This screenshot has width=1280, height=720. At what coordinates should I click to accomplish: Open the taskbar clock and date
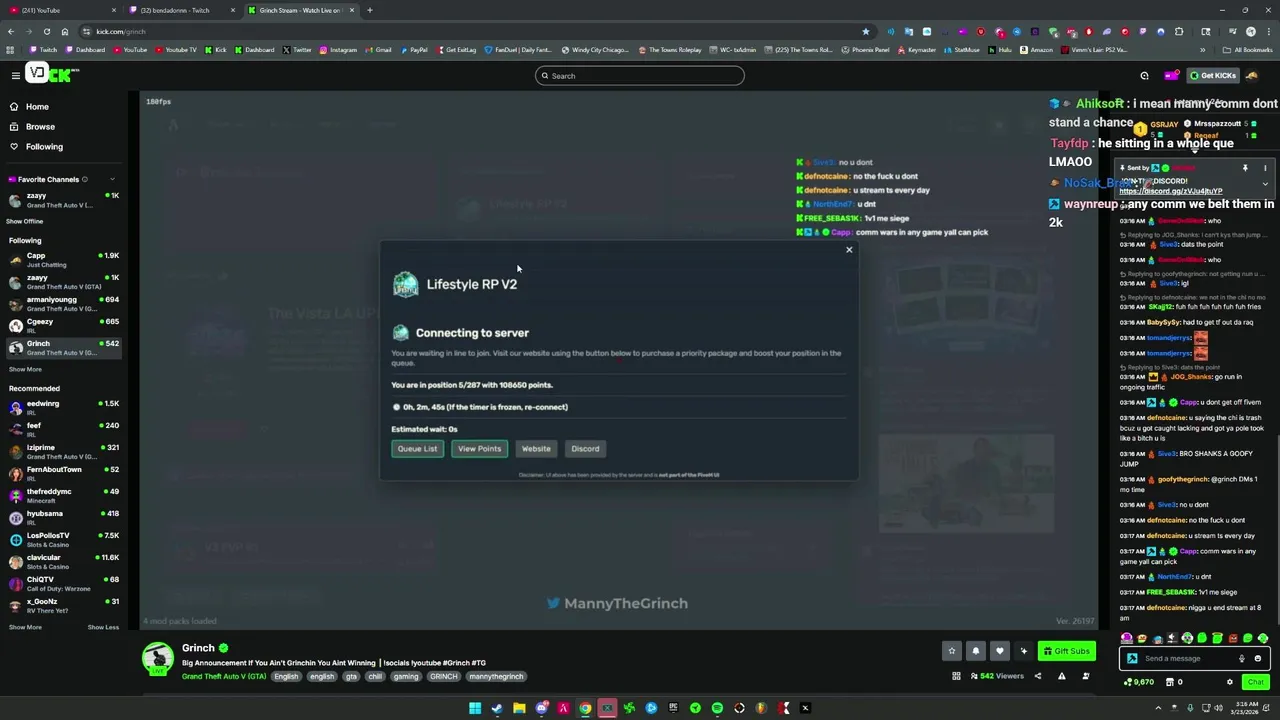tap(1245, 708)
